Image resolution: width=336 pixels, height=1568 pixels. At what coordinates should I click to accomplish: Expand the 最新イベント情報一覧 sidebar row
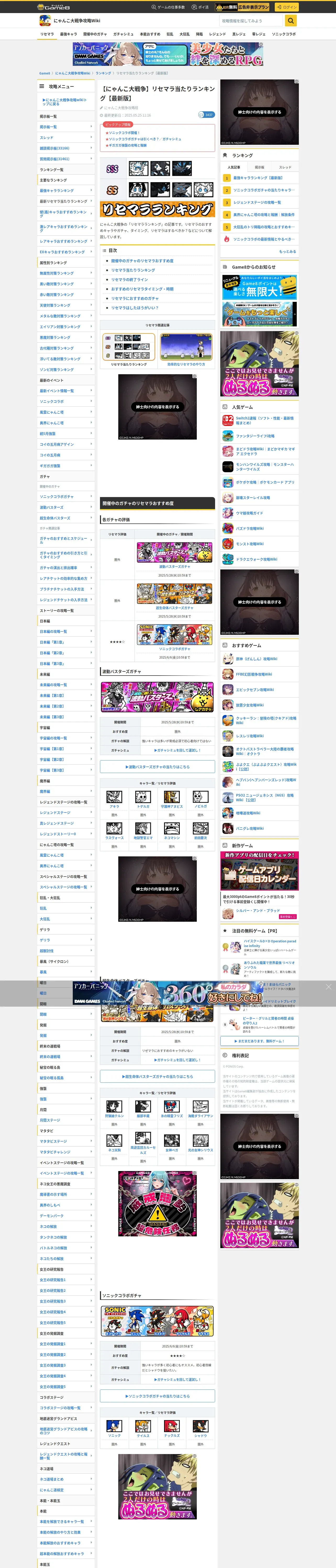(x=66, y=391)
